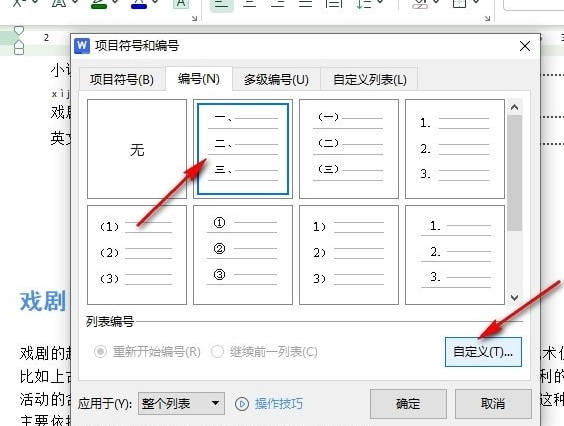Viewport: 564px width, 426px height.
Task: Open the 自定义列表(L) tab
Action: pos(369,79)
